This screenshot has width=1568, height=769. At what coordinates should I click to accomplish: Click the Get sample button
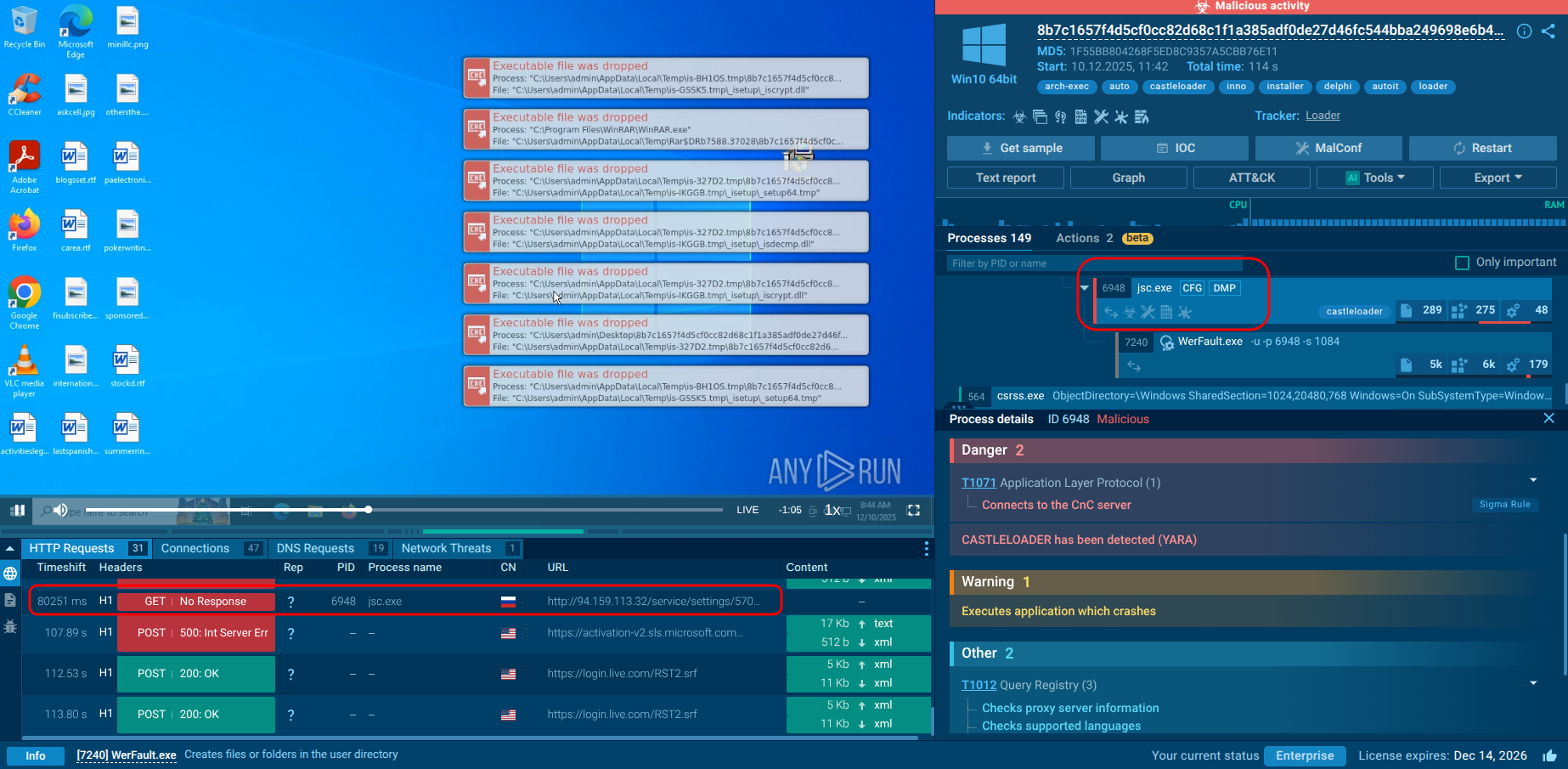click(x=1019, y=148)
